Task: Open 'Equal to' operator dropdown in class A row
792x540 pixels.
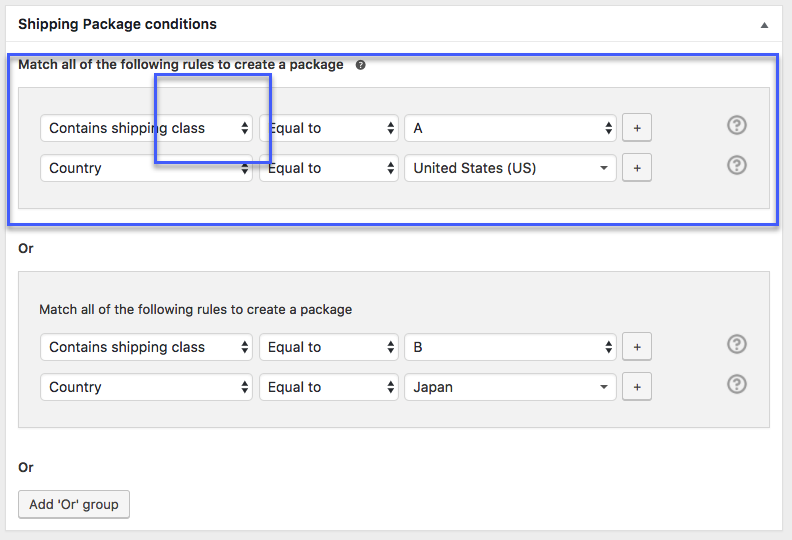Action: (329, 128)
